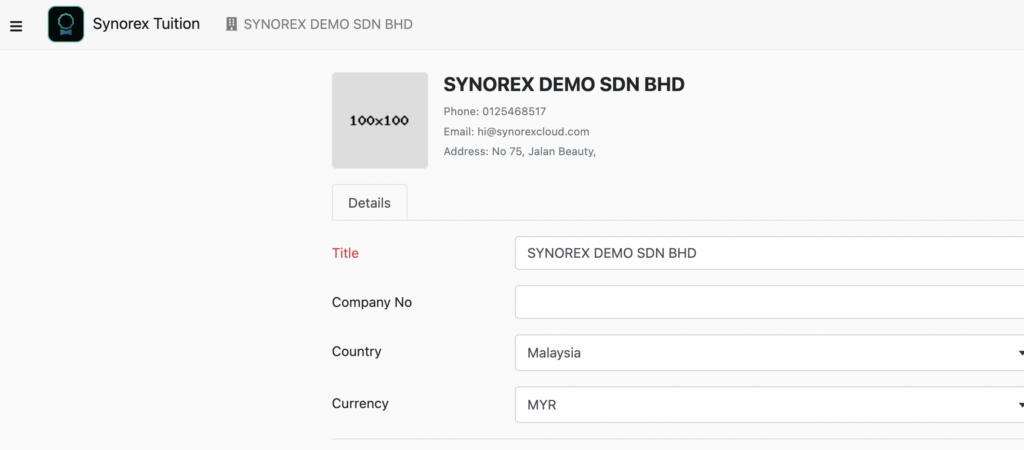
Task: Click the bold SYNOREX DEMO SDN BHD heading
Action: click(564, 84)
